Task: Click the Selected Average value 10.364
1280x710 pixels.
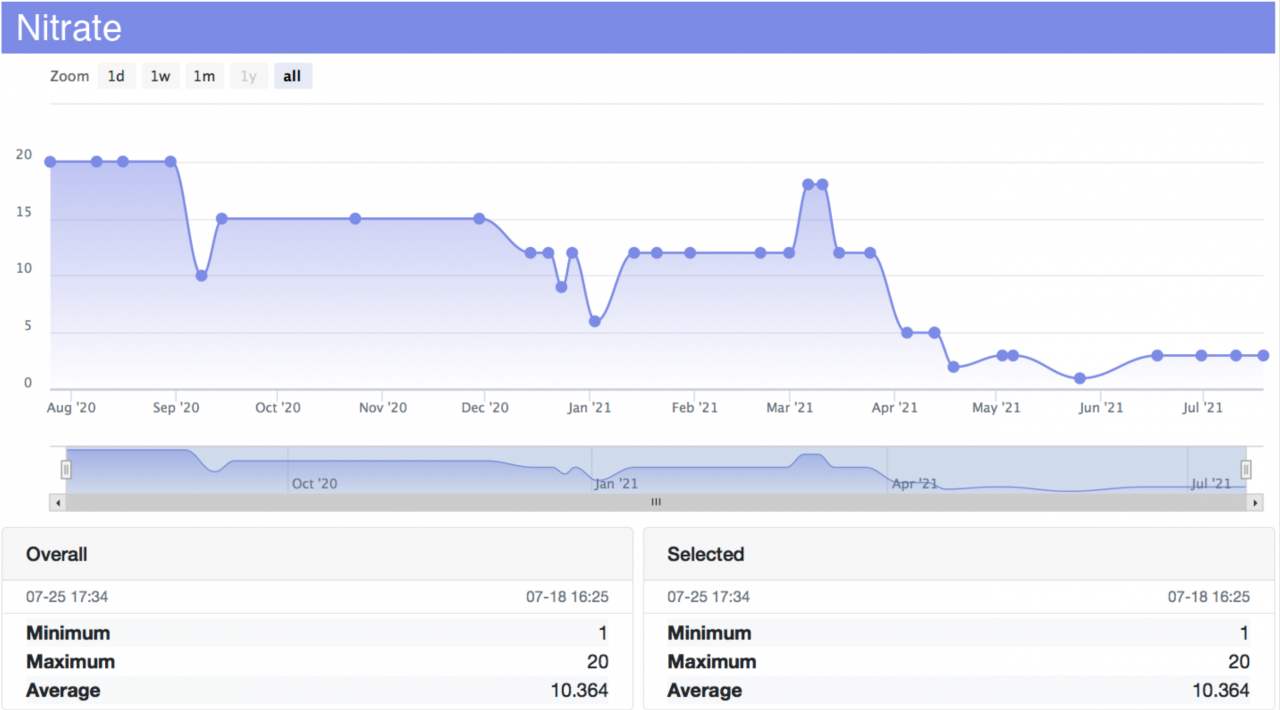Action: (x=1220, y=690)
